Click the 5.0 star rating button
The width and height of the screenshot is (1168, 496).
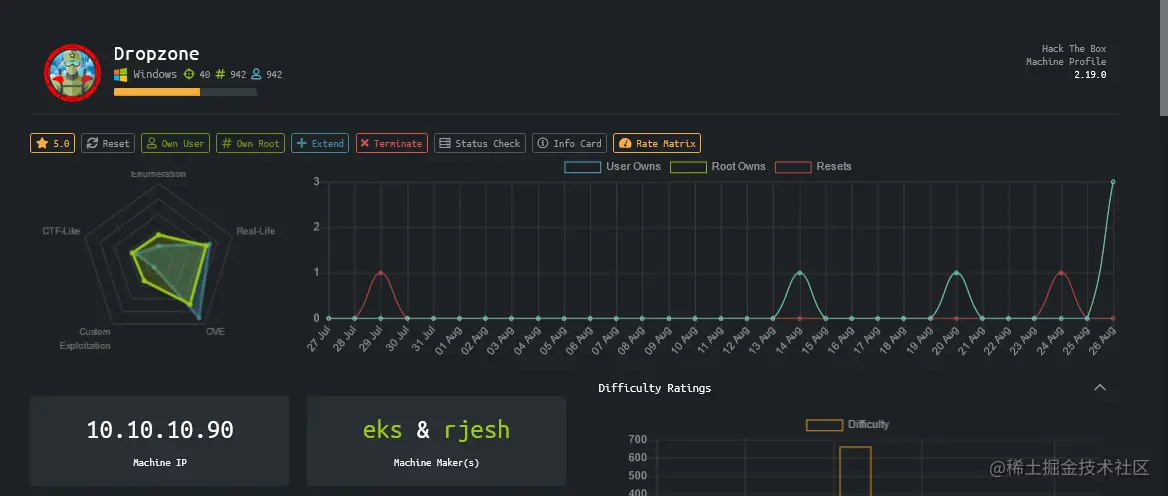pyautogui.click(x=52, y=143)
